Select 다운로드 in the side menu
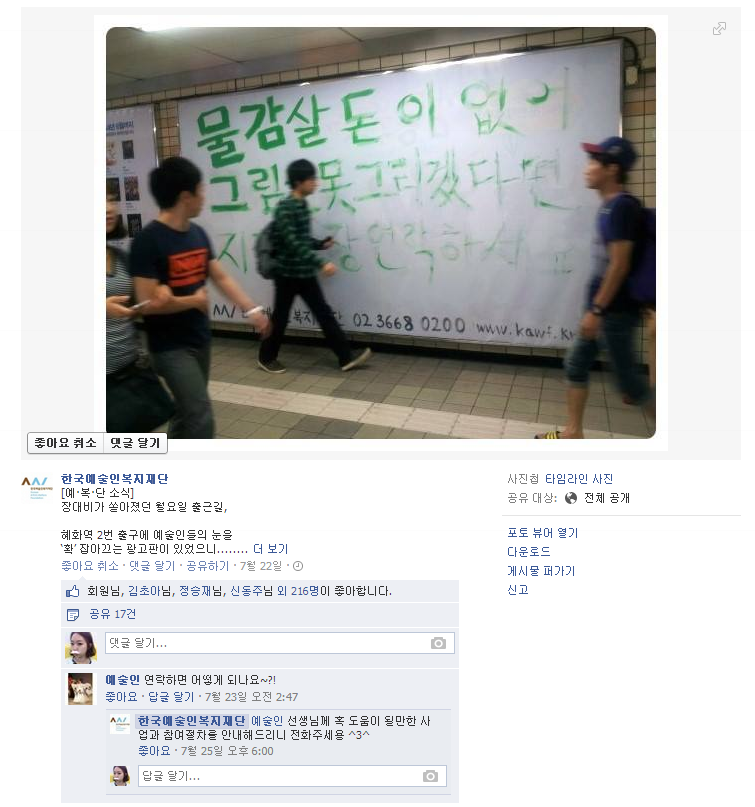The width and height of the screenshot is (755, 807). tap(529, 552)
